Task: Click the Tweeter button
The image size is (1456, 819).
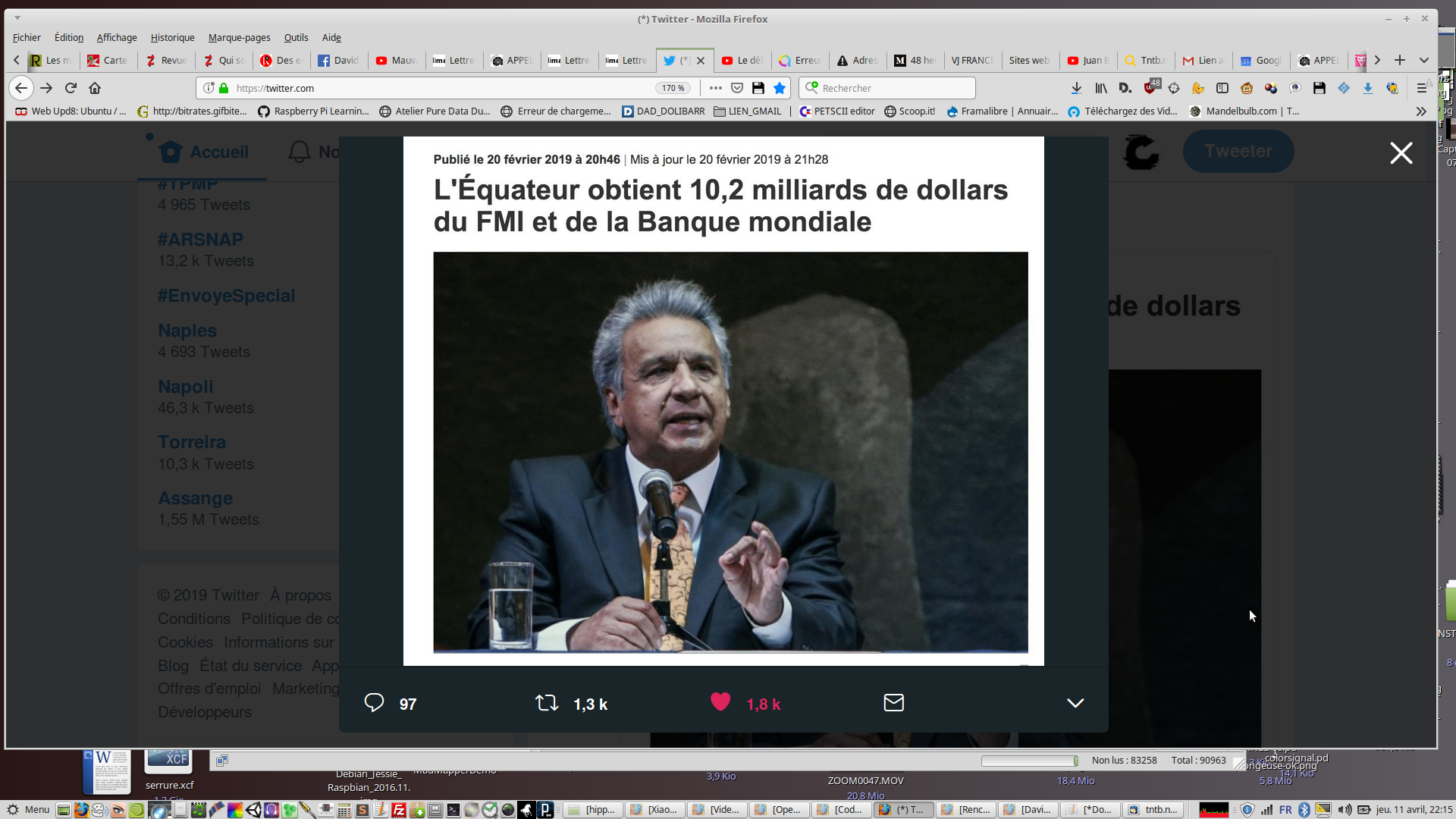Action: [1238, 151]
